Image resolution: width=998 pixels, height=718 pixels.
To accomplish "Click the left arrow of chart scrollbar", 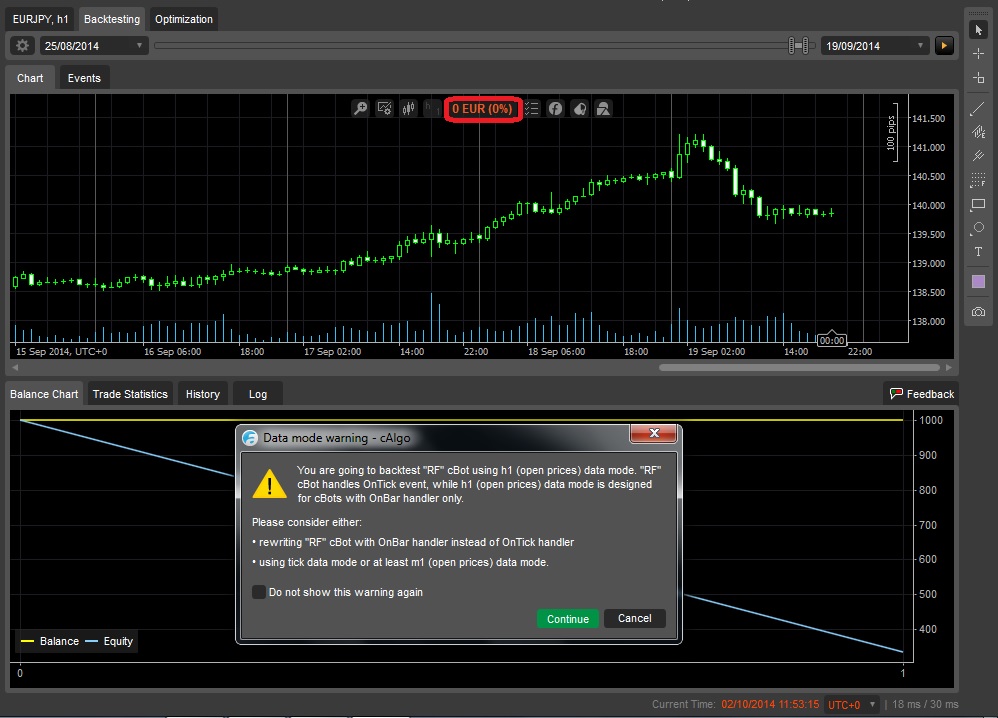I will 15,367.
